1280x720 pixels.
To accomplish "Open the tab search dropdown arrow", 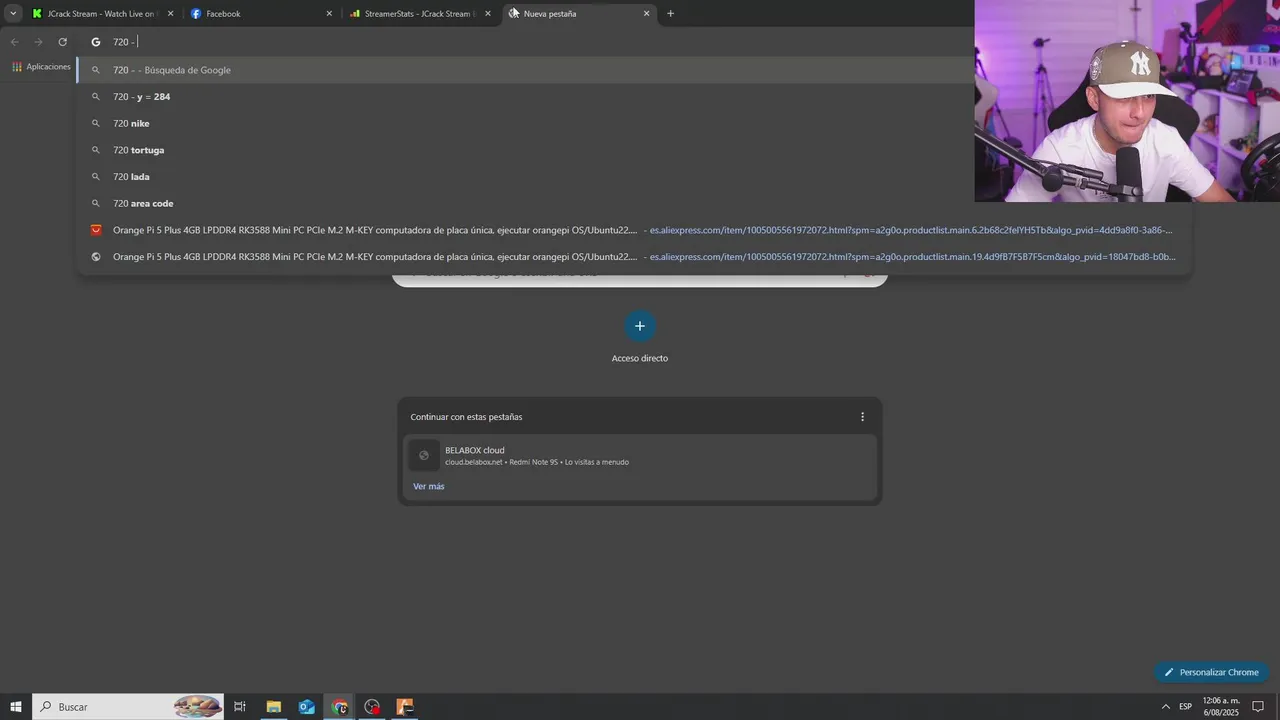I will point(13,14).
